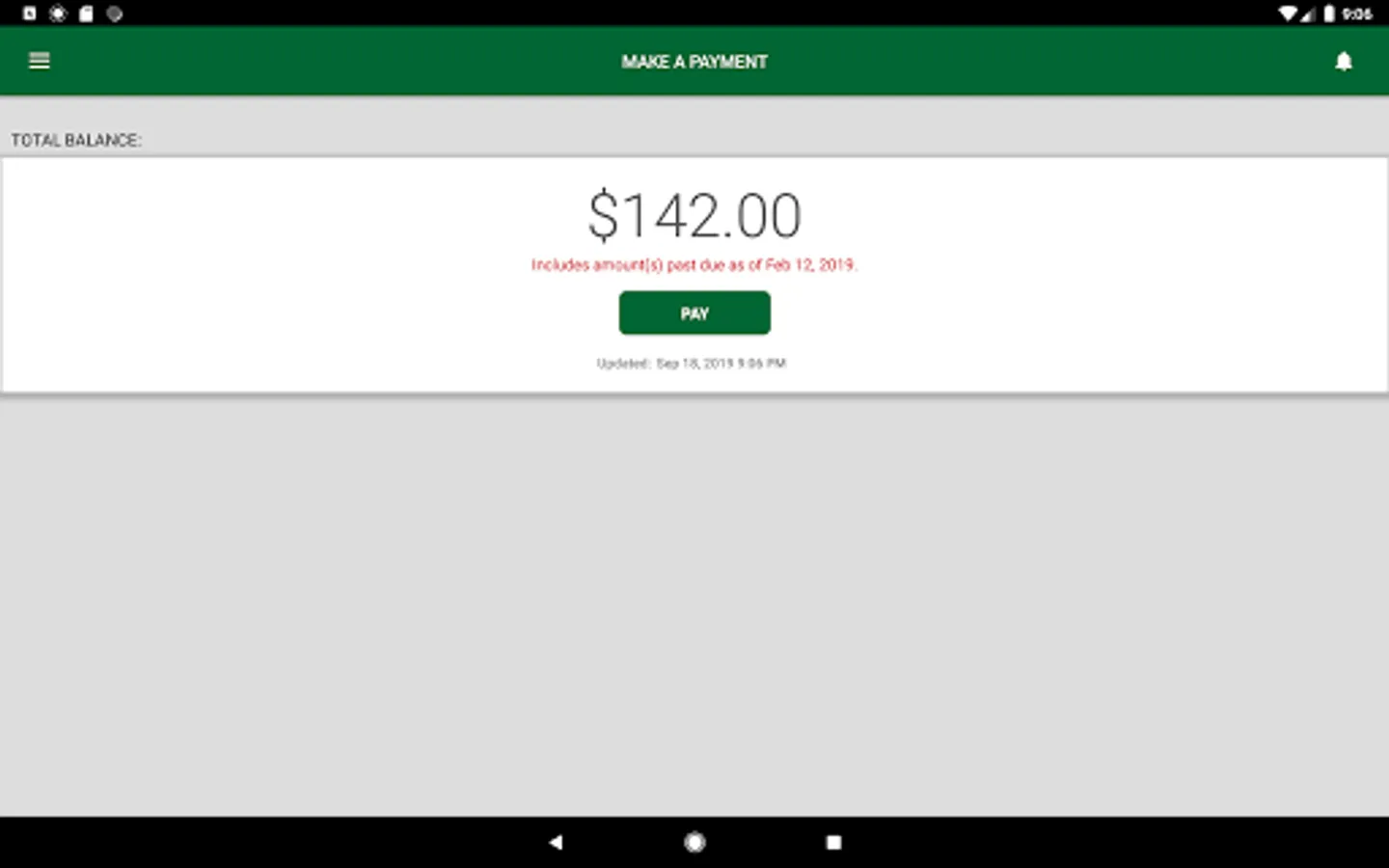Tap the TOTAL BALANCE section label
The width and height of the screenshot is (1389, 868).
pos(76,140)
